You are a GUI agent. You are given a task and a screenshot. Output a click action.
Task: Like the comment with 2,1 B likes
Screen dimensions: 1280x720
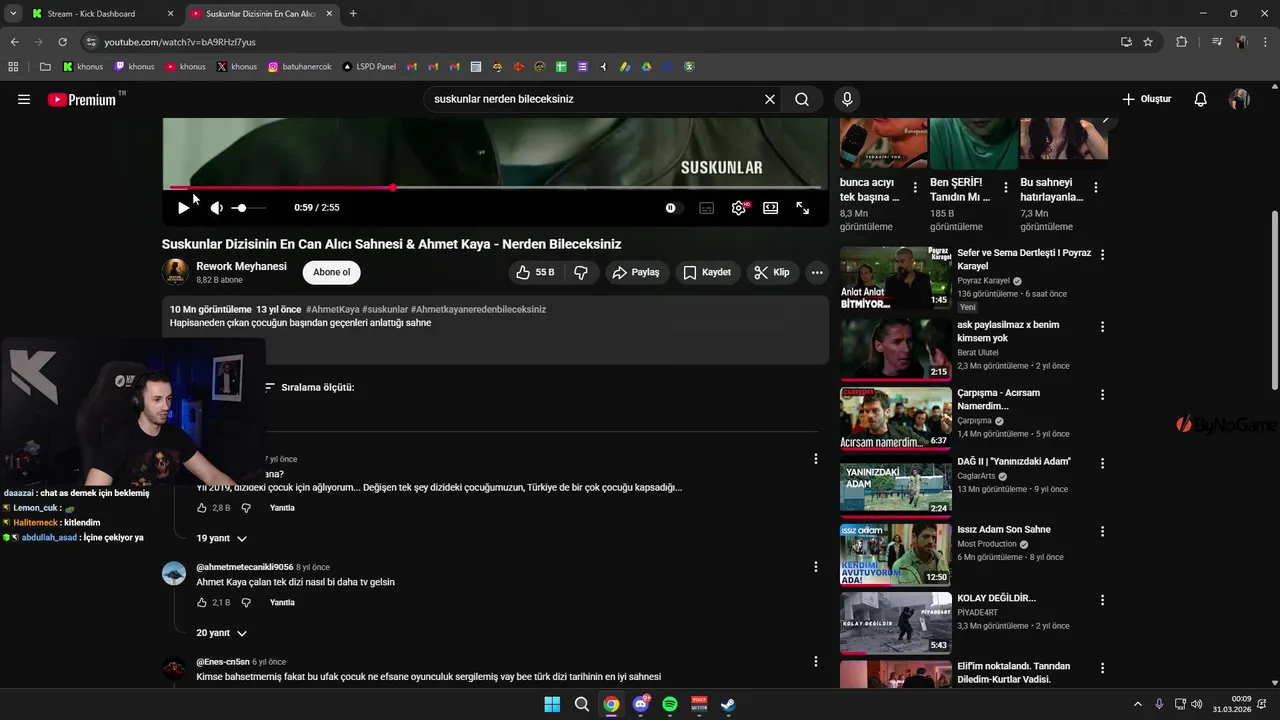[x=202, y=603]
